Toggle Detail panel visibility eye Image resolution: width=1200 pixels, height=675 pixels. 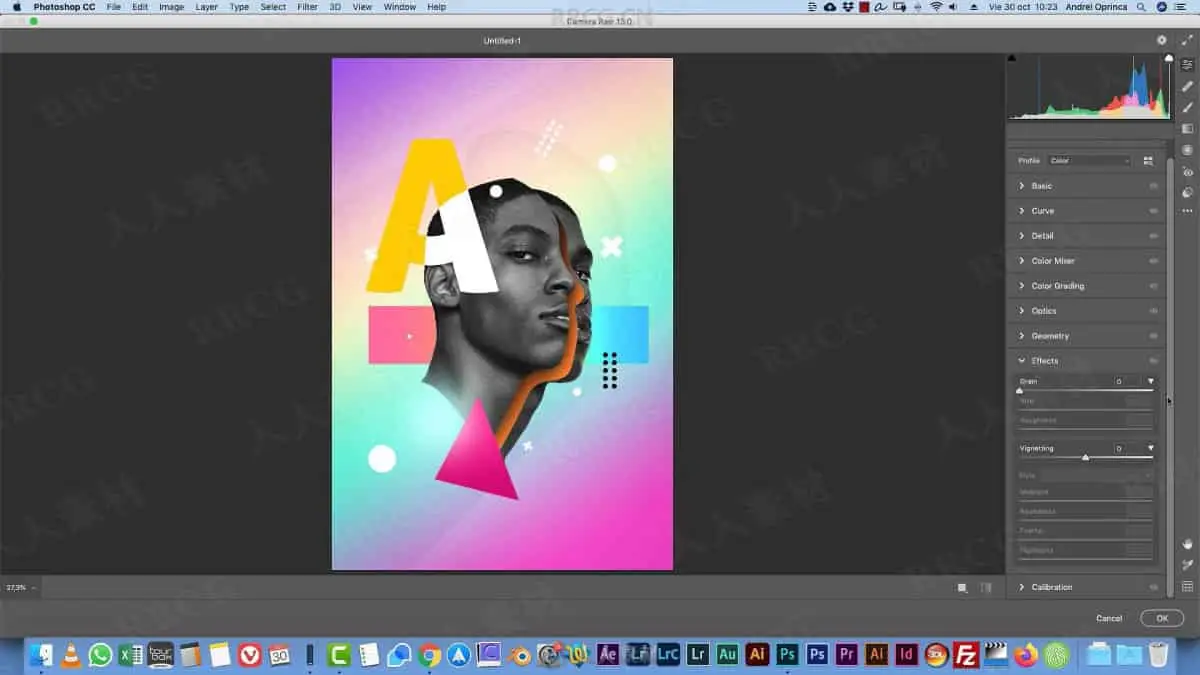pos(1153,236)
